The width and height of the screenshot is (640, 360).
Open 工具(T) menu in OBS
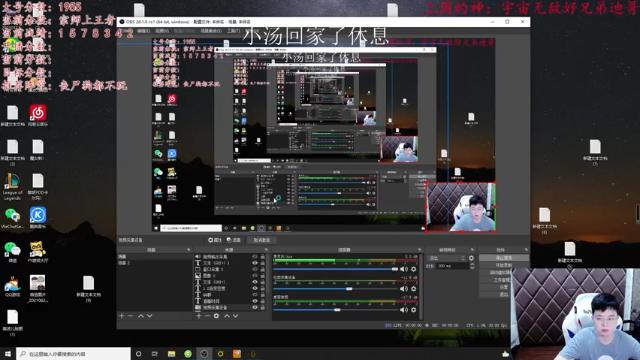[233, 31]
